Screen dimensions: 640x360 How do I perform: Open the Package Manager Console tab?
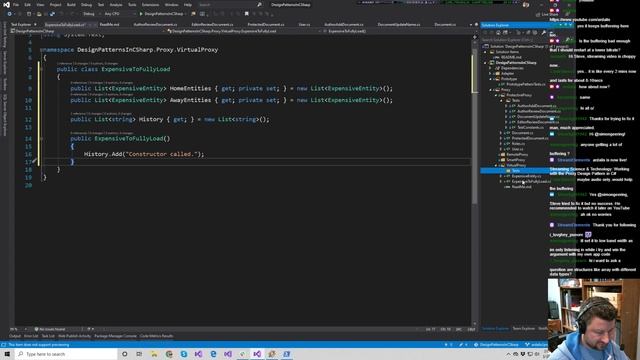point(115,336)
